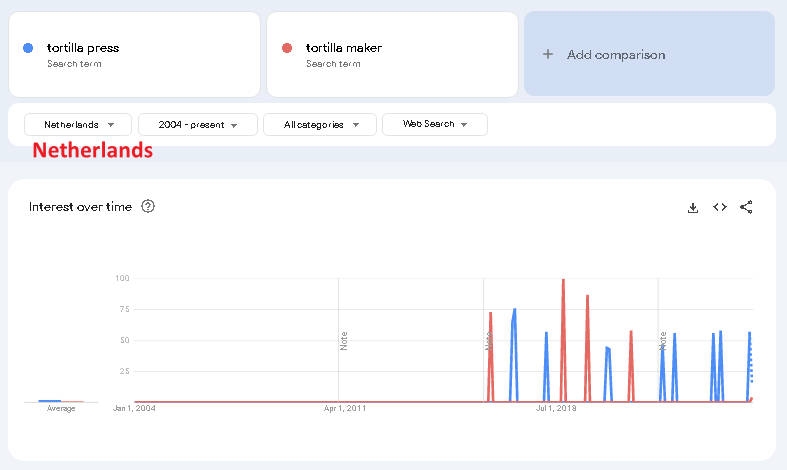Expand the All categories dropdown
This screenshot has width=787, height=470.
coord(320,125)
